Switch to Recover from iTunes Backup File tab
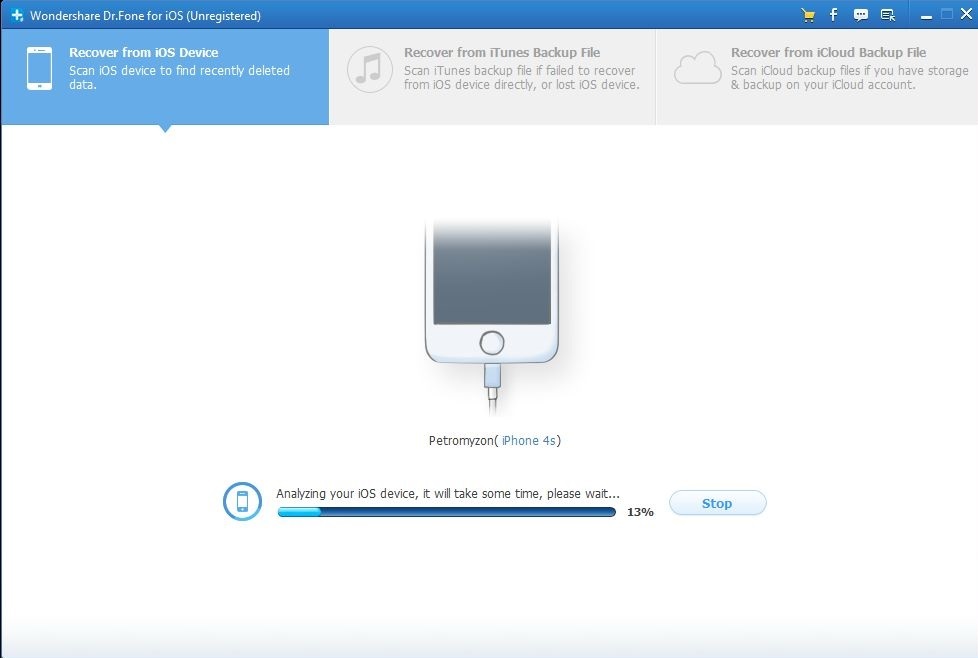Viewport: 978px width, 658px height. pyautogui.click(x=492, y=77)
